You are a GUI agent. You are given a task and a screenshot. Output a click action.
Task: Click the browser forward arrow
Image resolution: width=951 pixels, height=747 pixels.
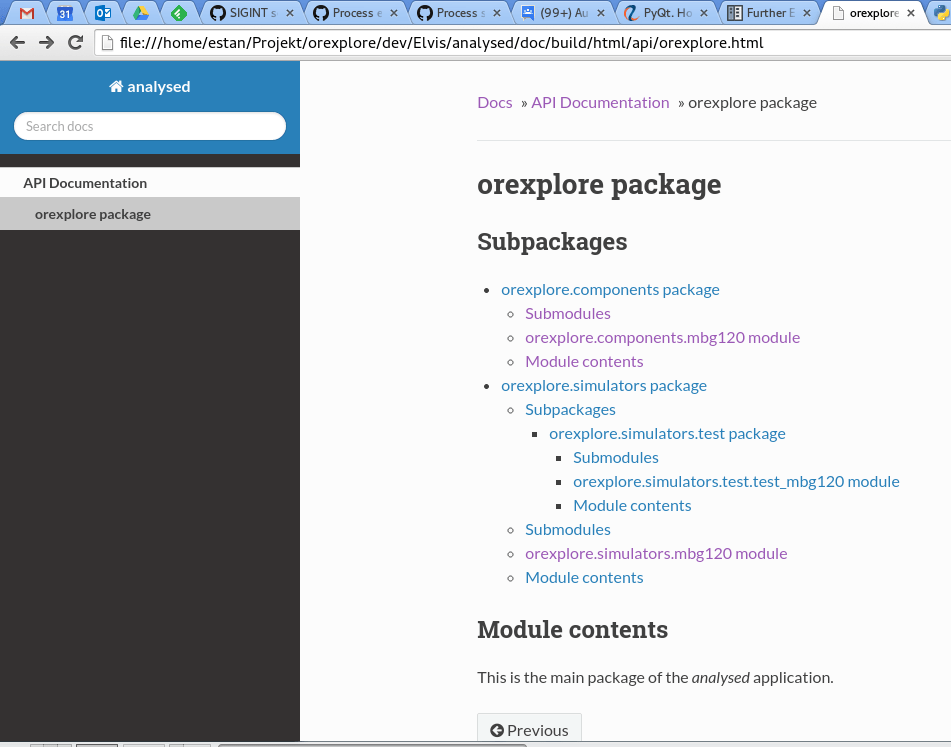tap(46, 42)
